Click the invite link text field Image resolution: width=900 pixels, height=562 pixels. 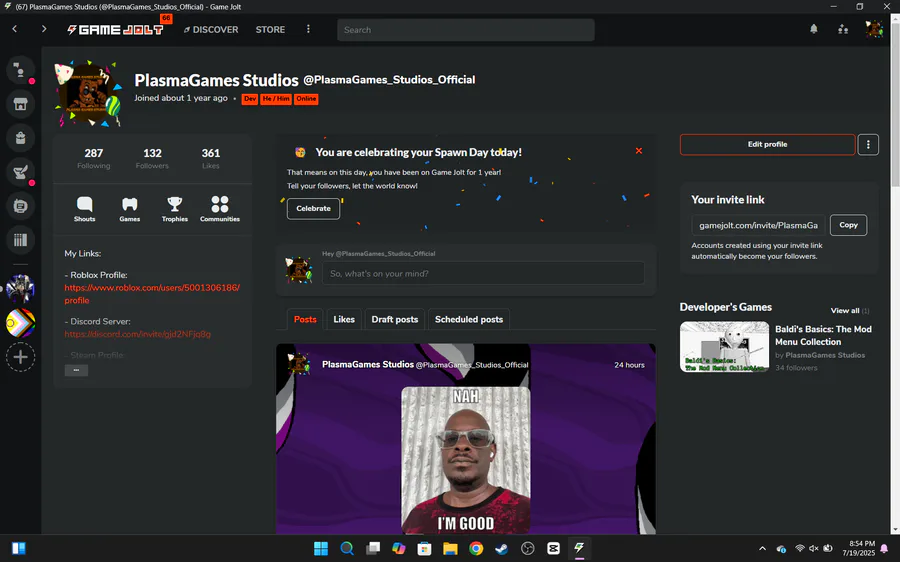click(x=758, y=225)
